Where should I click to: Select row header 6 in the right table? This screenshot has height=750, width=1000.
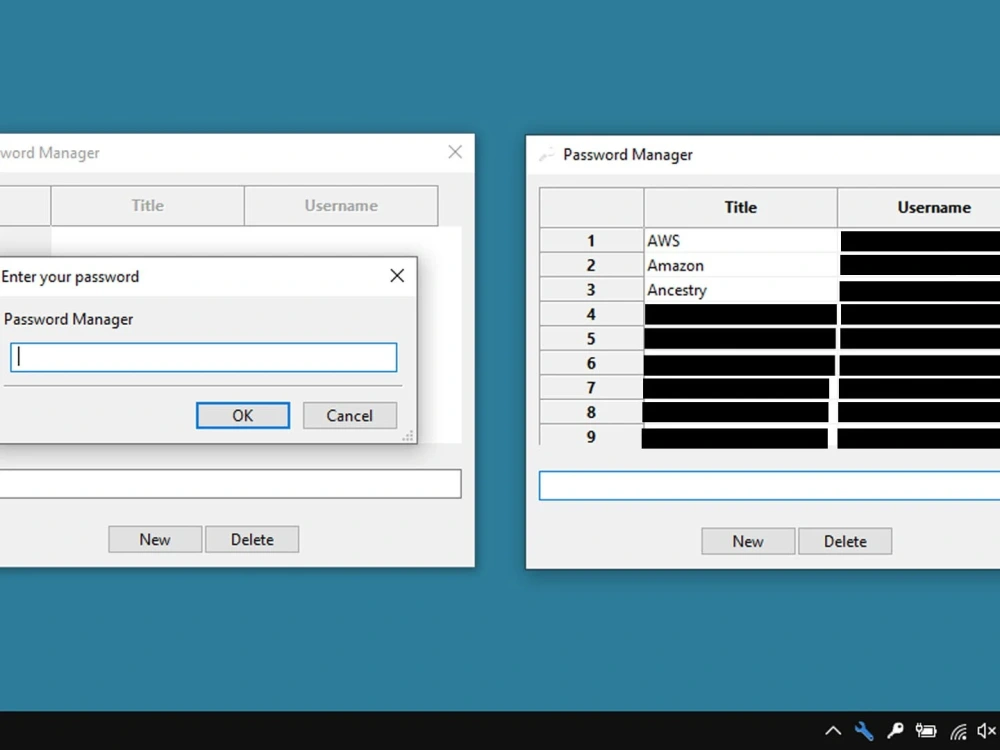[591, 364]
